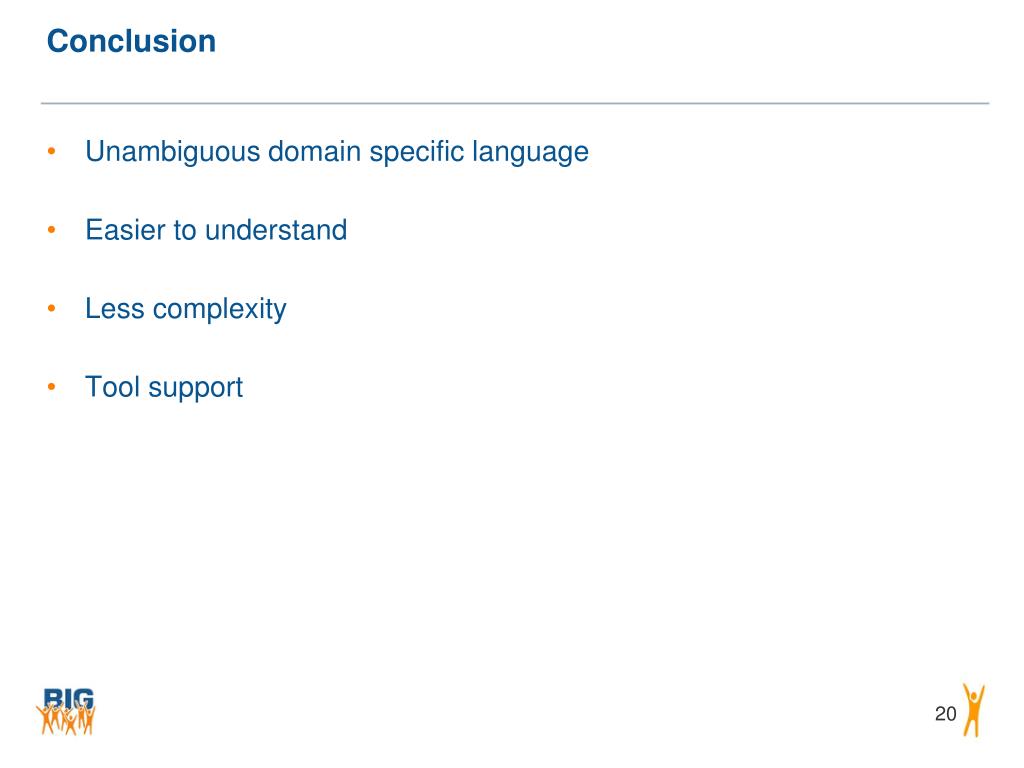Click the orange bullet before Less complexity

[x=52, y=308]
